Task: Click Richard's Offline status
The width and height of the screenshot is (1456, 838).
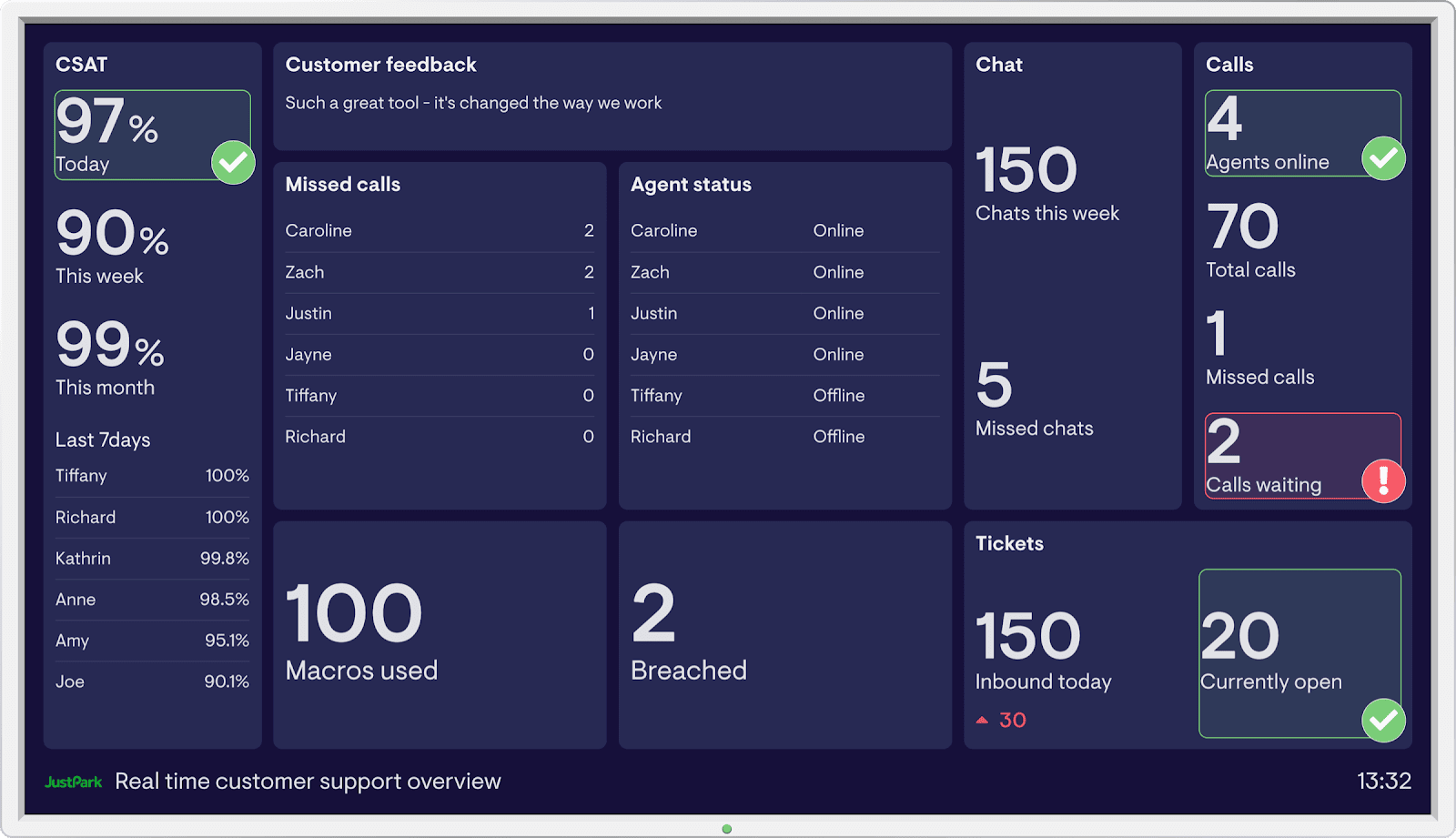Action: [839, 437]
